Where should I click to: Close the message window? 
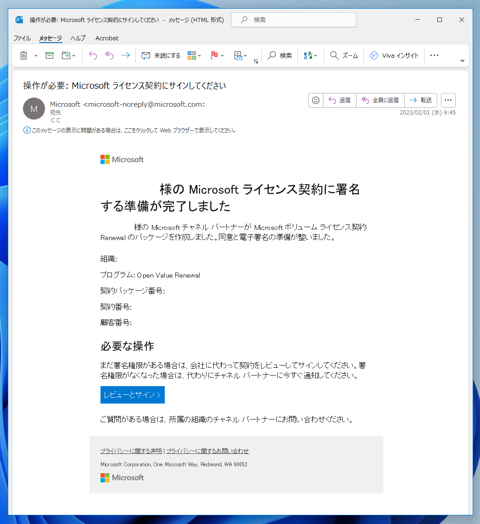[x=461, y=20]
